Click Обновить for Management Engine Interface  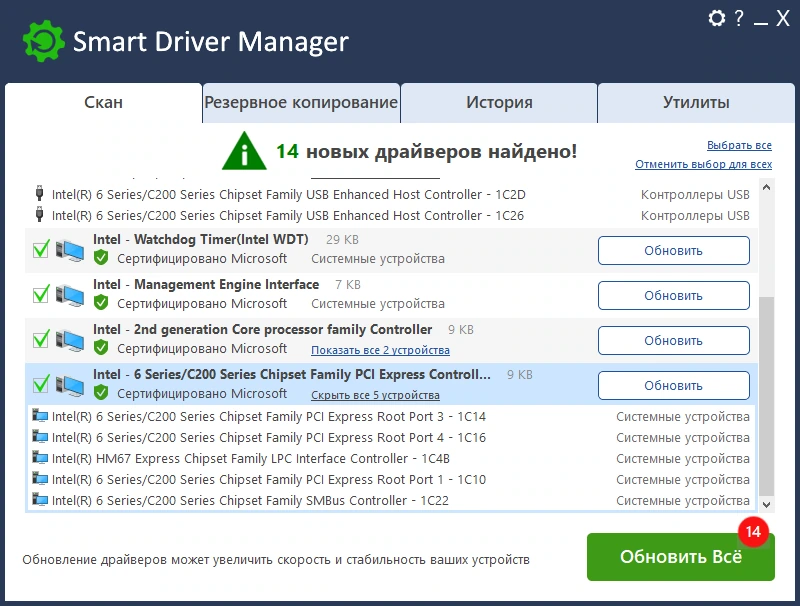coord(673,295)
